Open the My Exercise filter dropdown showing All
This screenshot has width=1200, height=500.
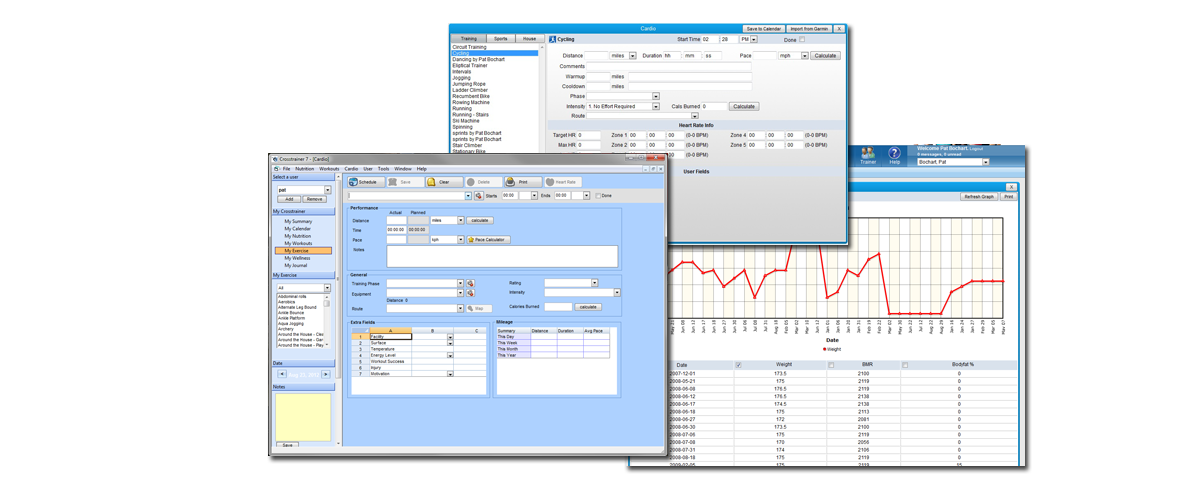coord(327,288)
